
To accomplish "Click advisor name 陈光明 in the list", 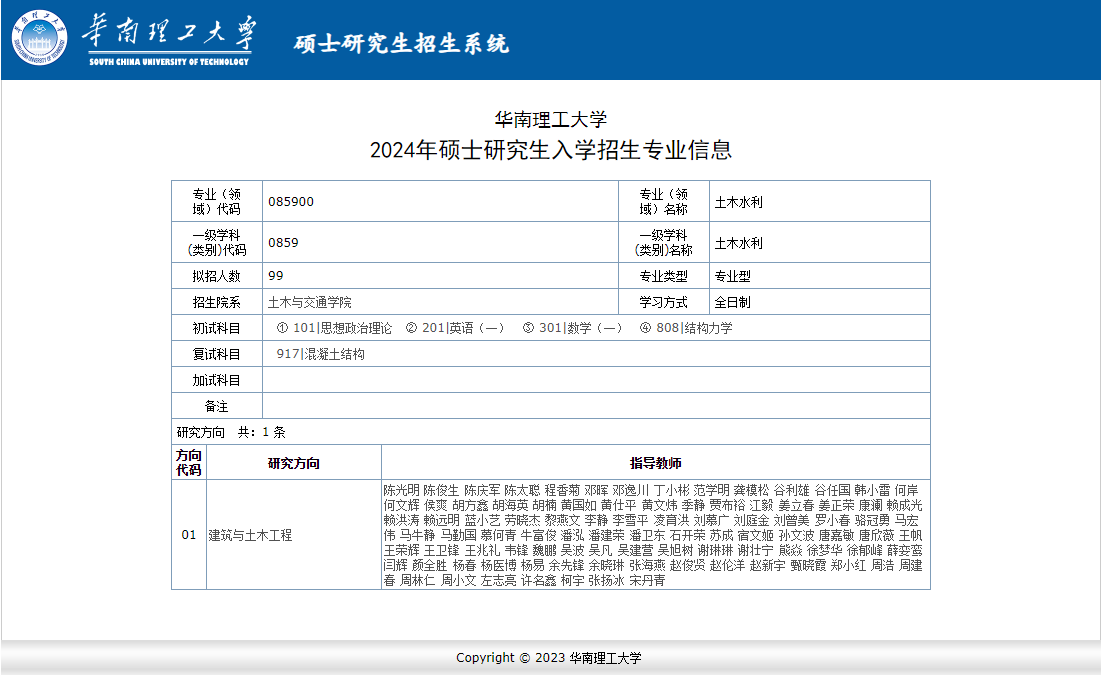I will (401, 490).
